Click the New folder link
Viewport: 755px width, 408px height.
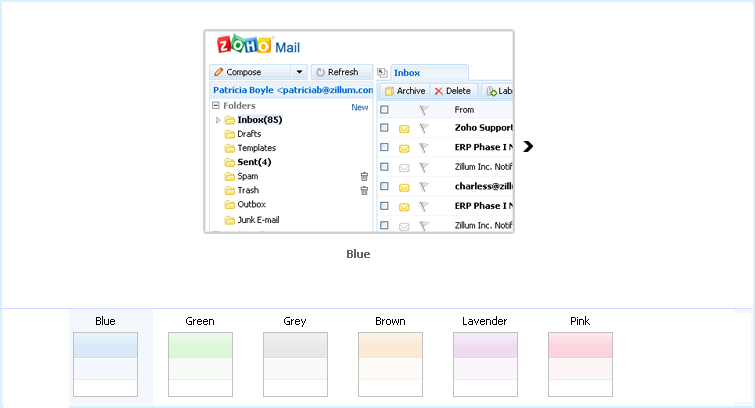click(359, 107)
